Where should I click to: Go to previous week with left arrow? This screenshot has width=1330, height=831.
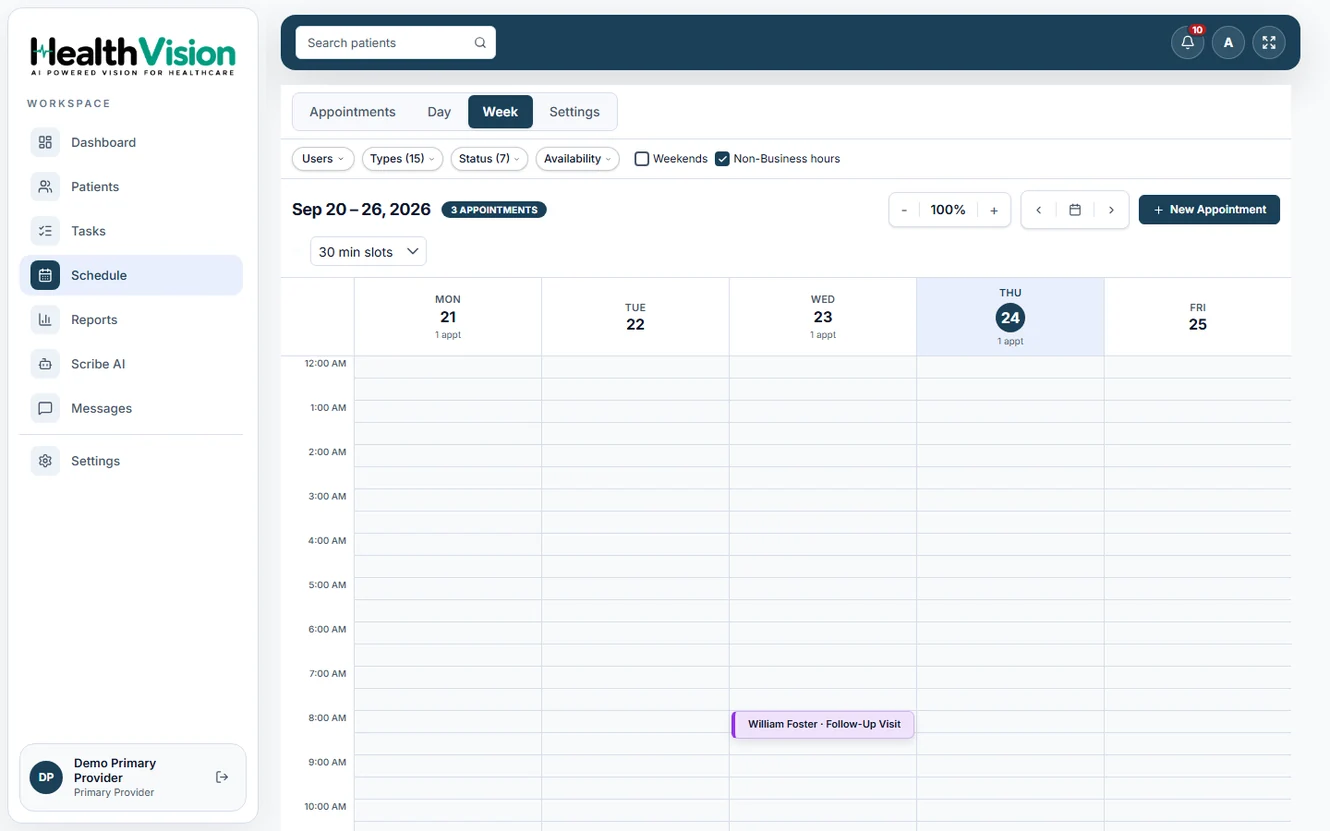click(1038, 210)
